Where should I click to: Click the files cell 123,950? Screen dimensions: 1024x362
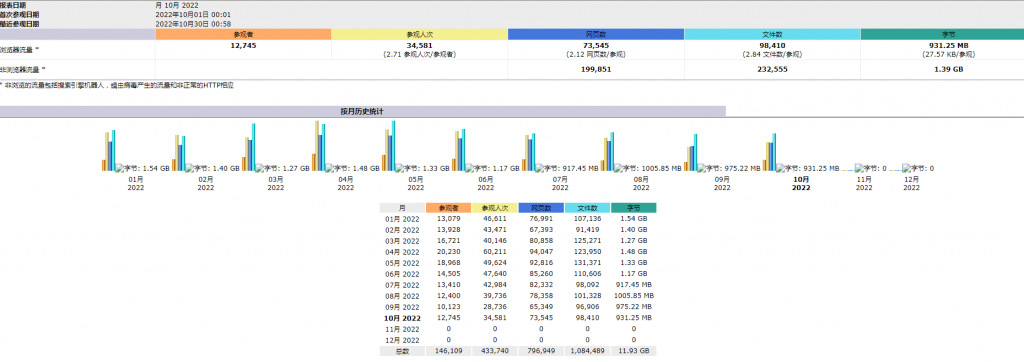(x=587, y=252)
